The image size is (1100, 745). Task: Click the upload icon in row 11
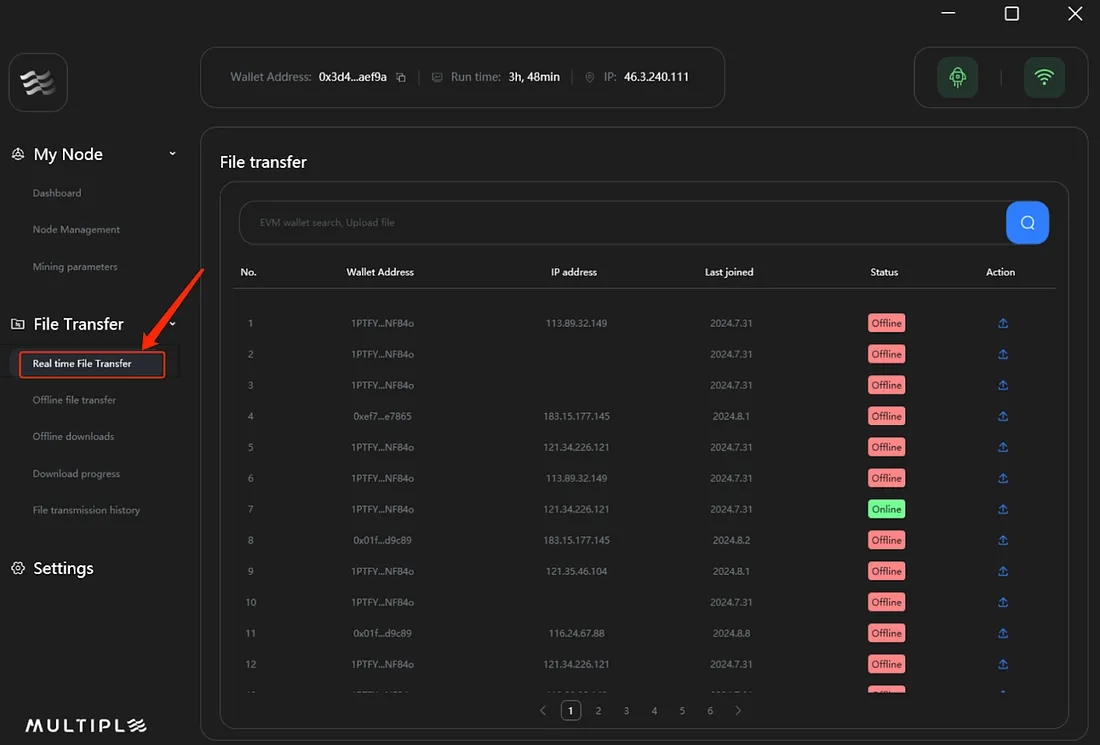(x=1002, y=634)
